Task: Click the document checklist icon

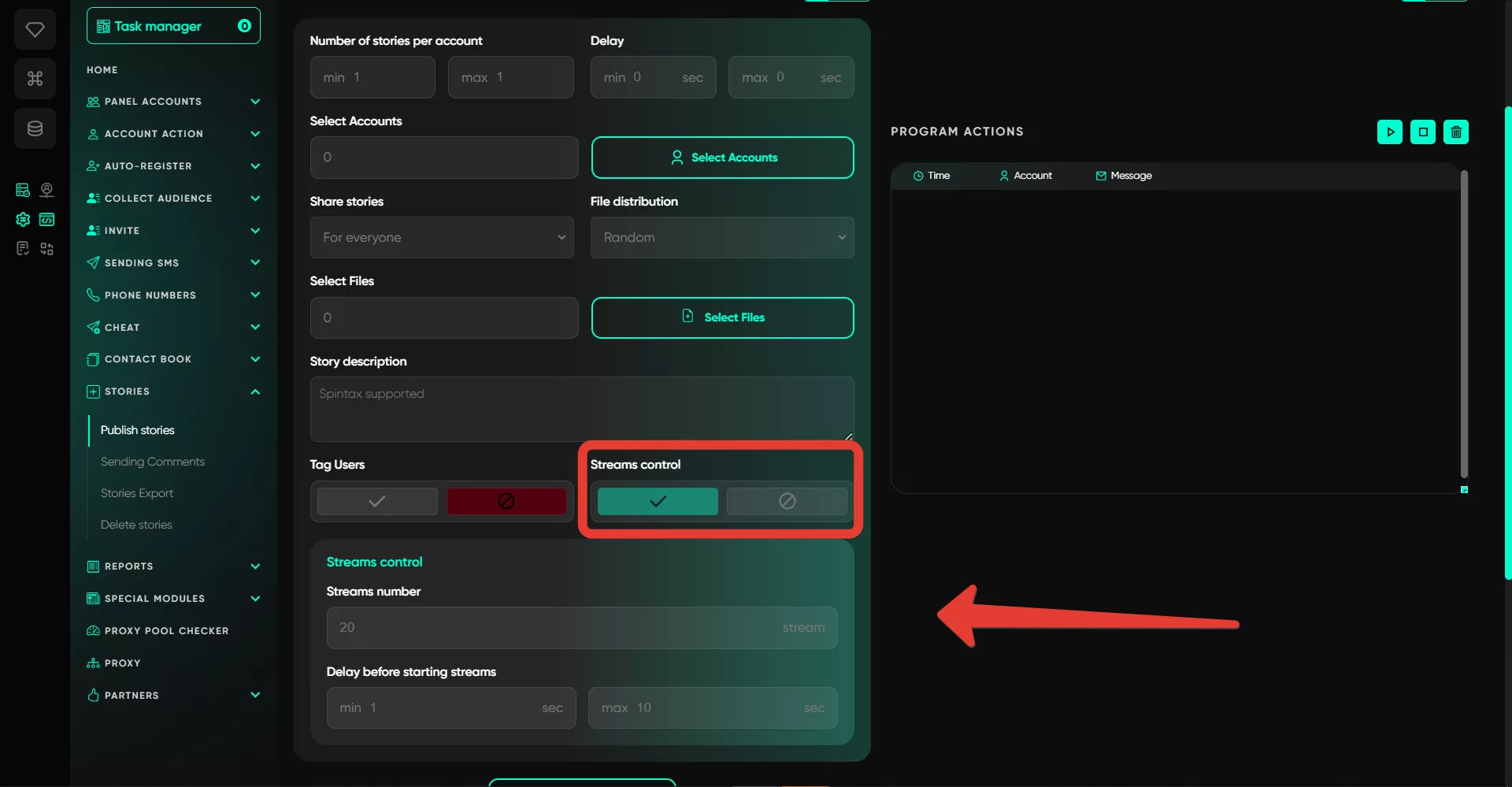Action: pos(23,249)
